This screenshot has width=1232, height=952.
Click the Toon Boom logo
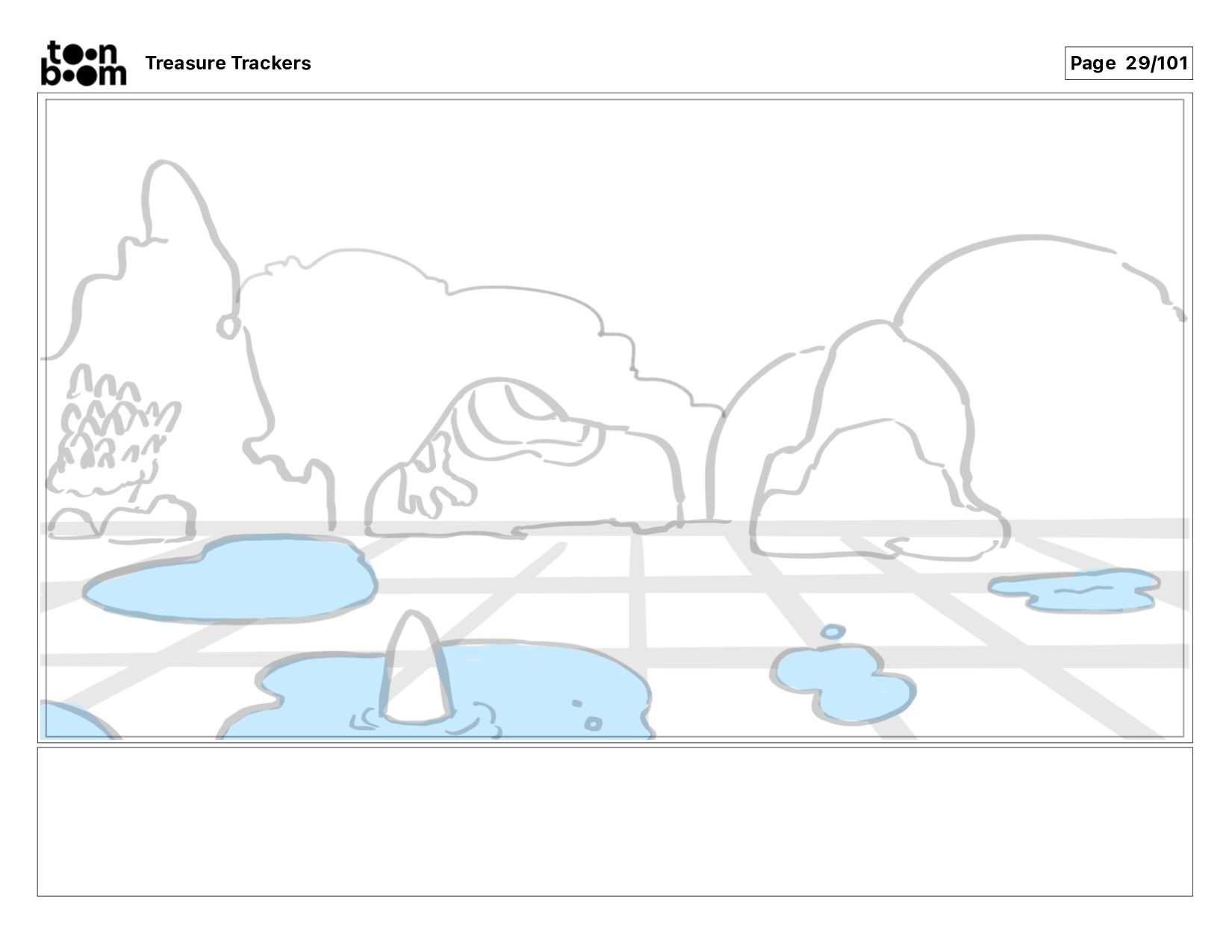tap(83, 63)
